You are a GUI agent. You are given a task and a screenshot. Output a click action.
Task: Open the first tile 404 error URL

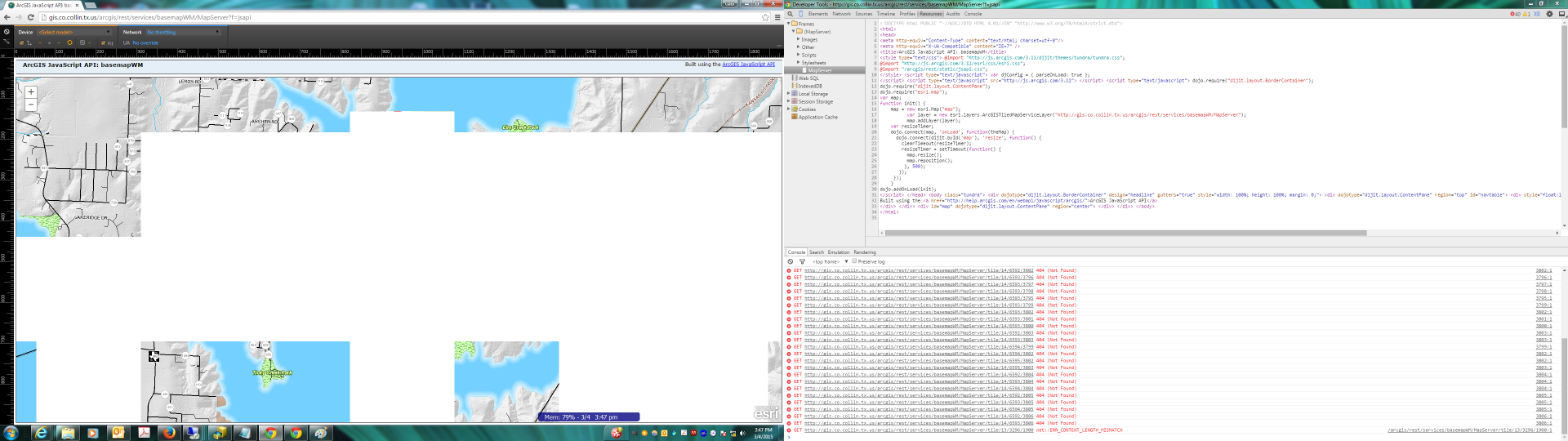coord(919,270)
